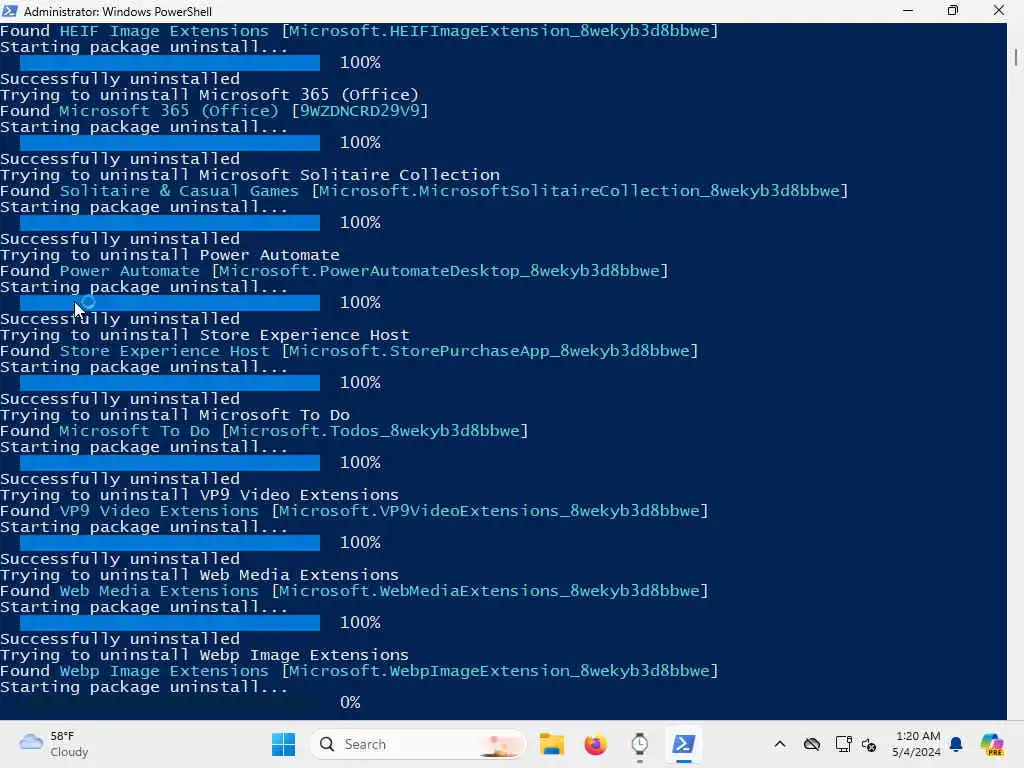Image resolution: width=1024 pixels, height=768 pixels.
Task: Click the PowerShell icon in the title bar
Action: [x=10, y=11]
